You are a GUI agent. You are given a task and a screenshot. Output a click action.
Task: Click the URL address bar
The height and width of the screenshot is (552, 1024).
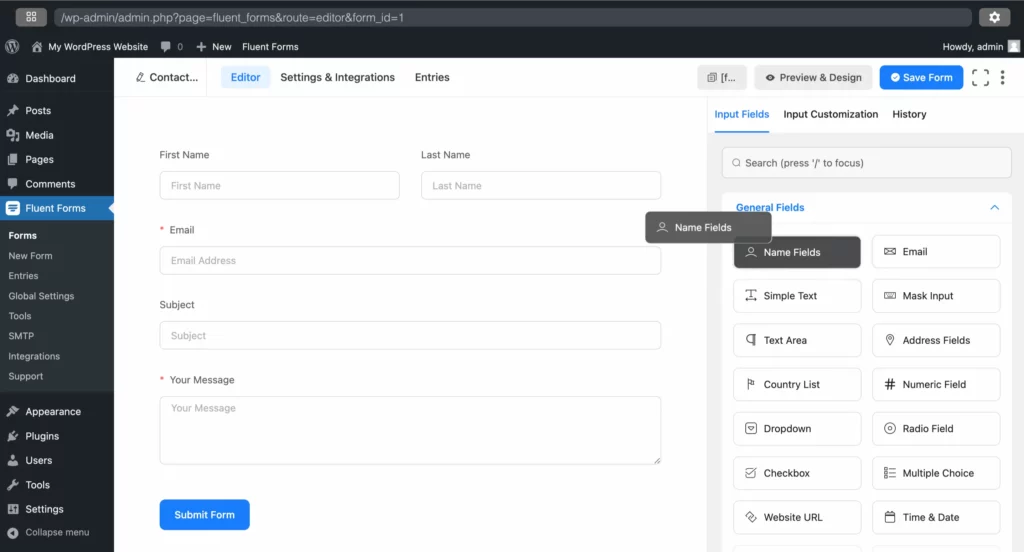tap(513, 18)
